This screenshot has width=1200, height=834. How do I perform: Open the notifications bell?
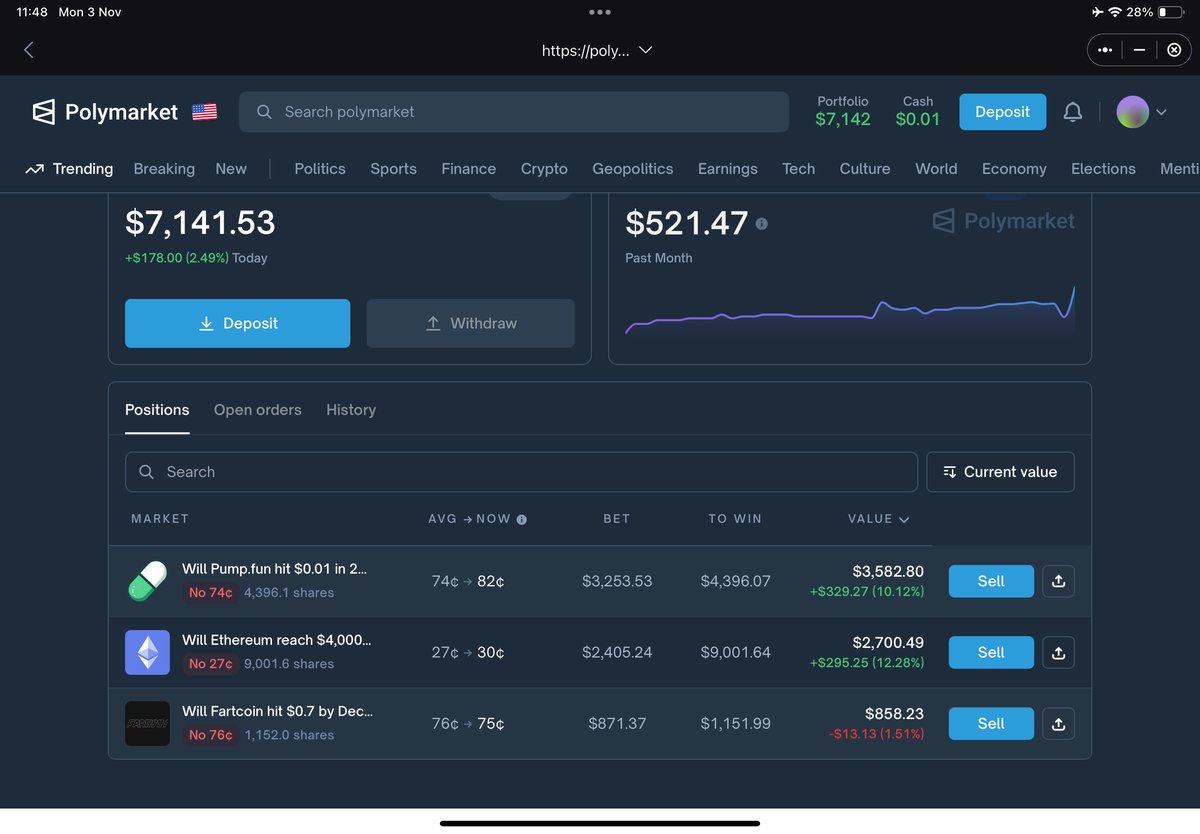(1072, 112)
